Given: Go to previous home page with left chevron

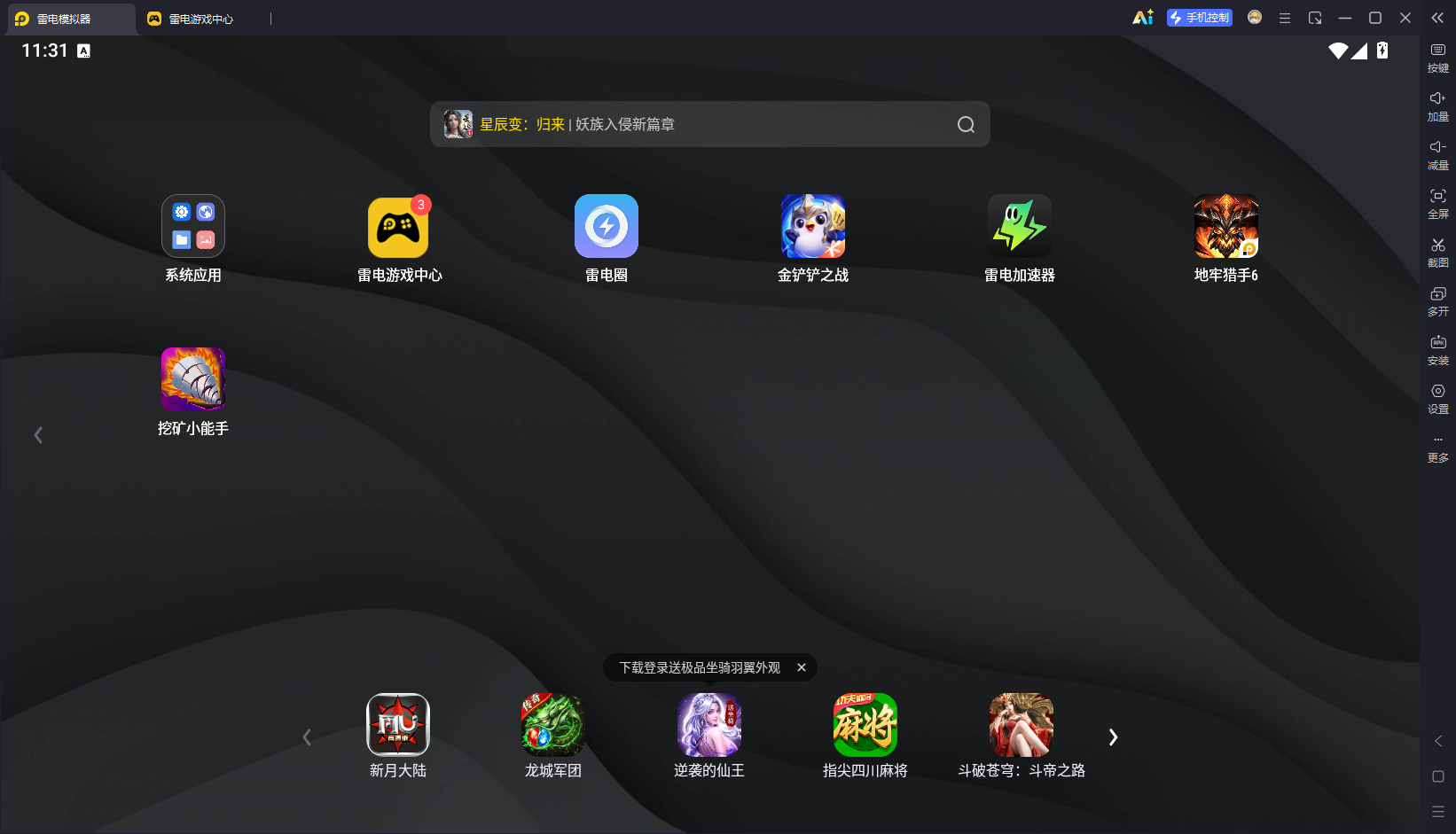Looking at the screenshot, I should (38, 435).
